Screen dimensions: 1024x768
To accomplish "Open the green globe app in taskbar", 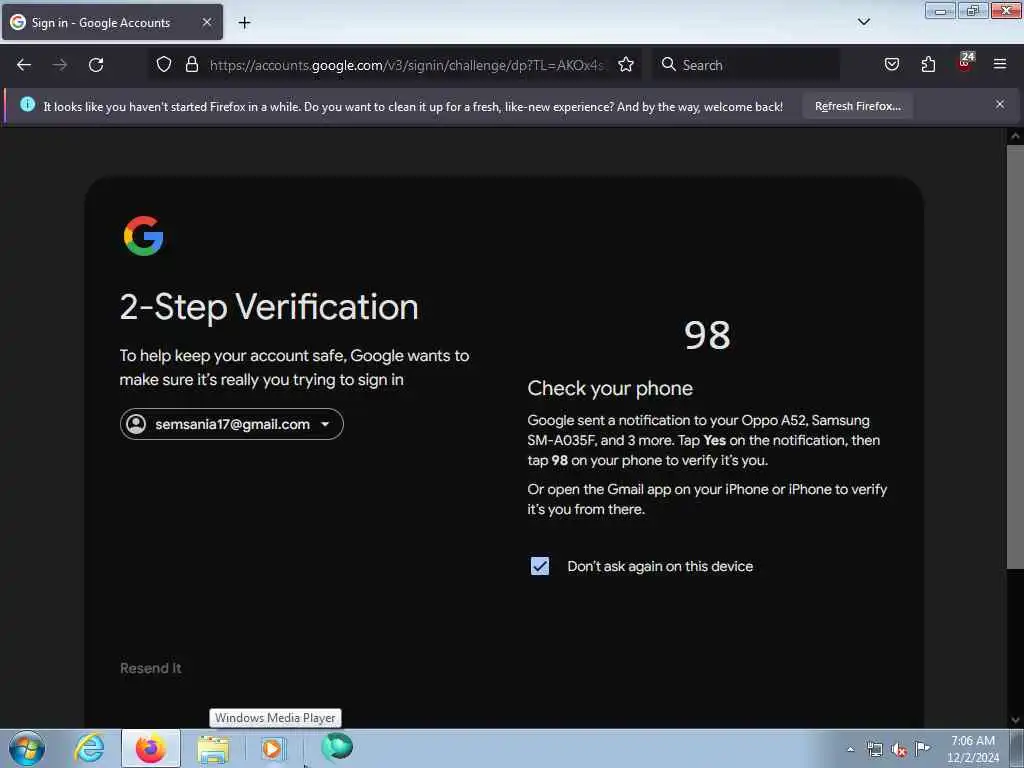I will pos(336,746).
